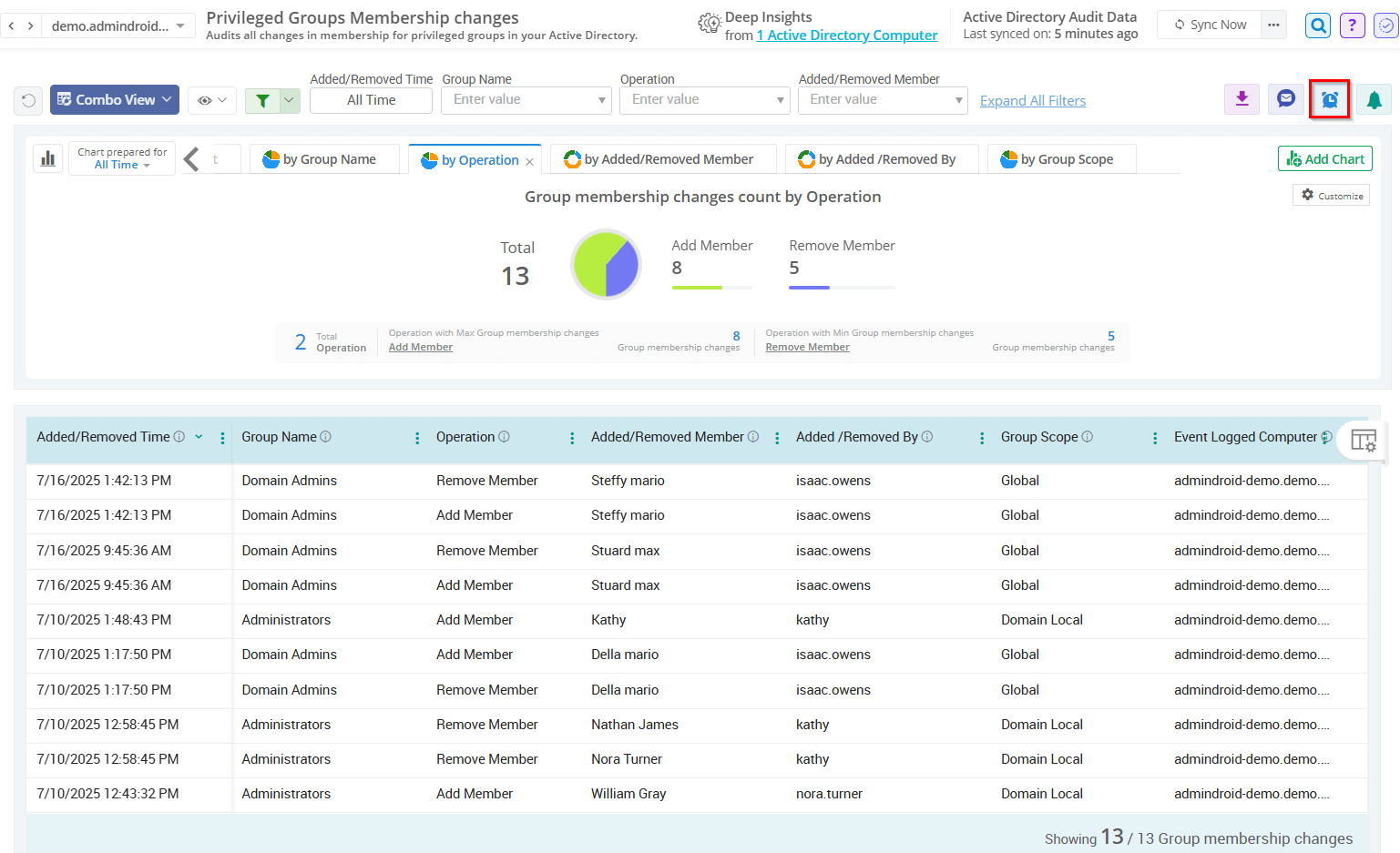Click the Add Chart button
The image size is (1400, 853).
click(x=1324, y=157)
